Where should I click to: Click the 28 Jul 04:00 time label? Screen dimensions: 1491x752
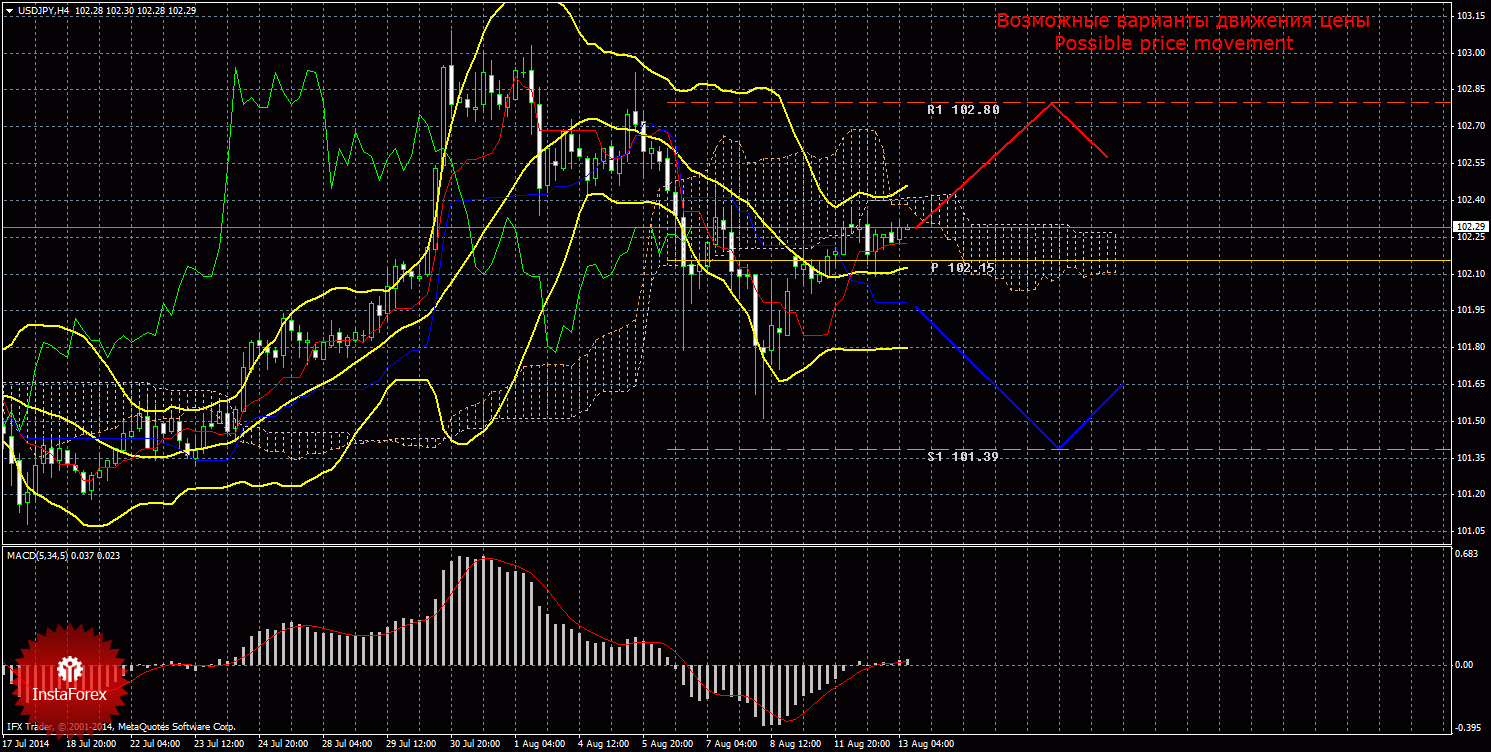(347, 745)
